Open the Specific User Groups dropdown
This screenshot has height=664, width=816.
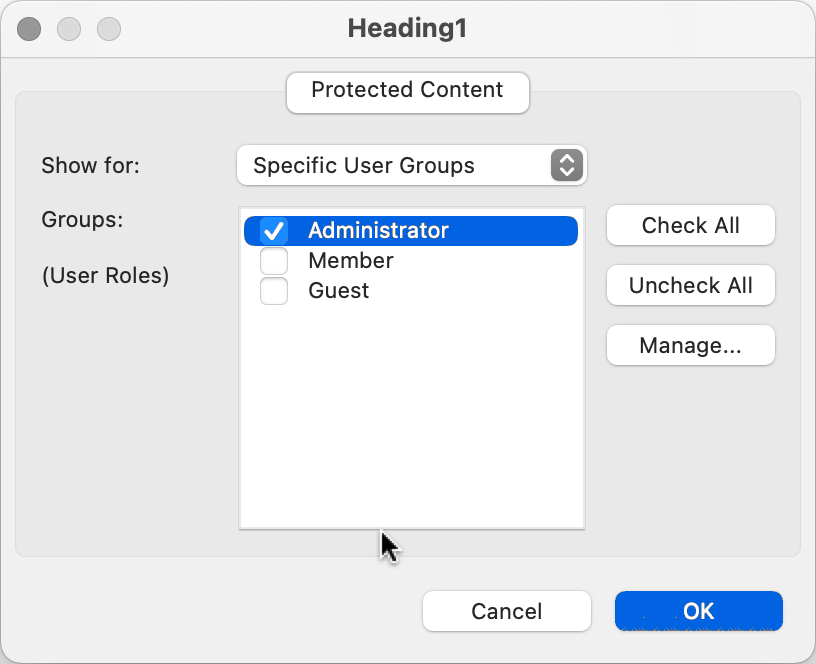click(410, 166)
